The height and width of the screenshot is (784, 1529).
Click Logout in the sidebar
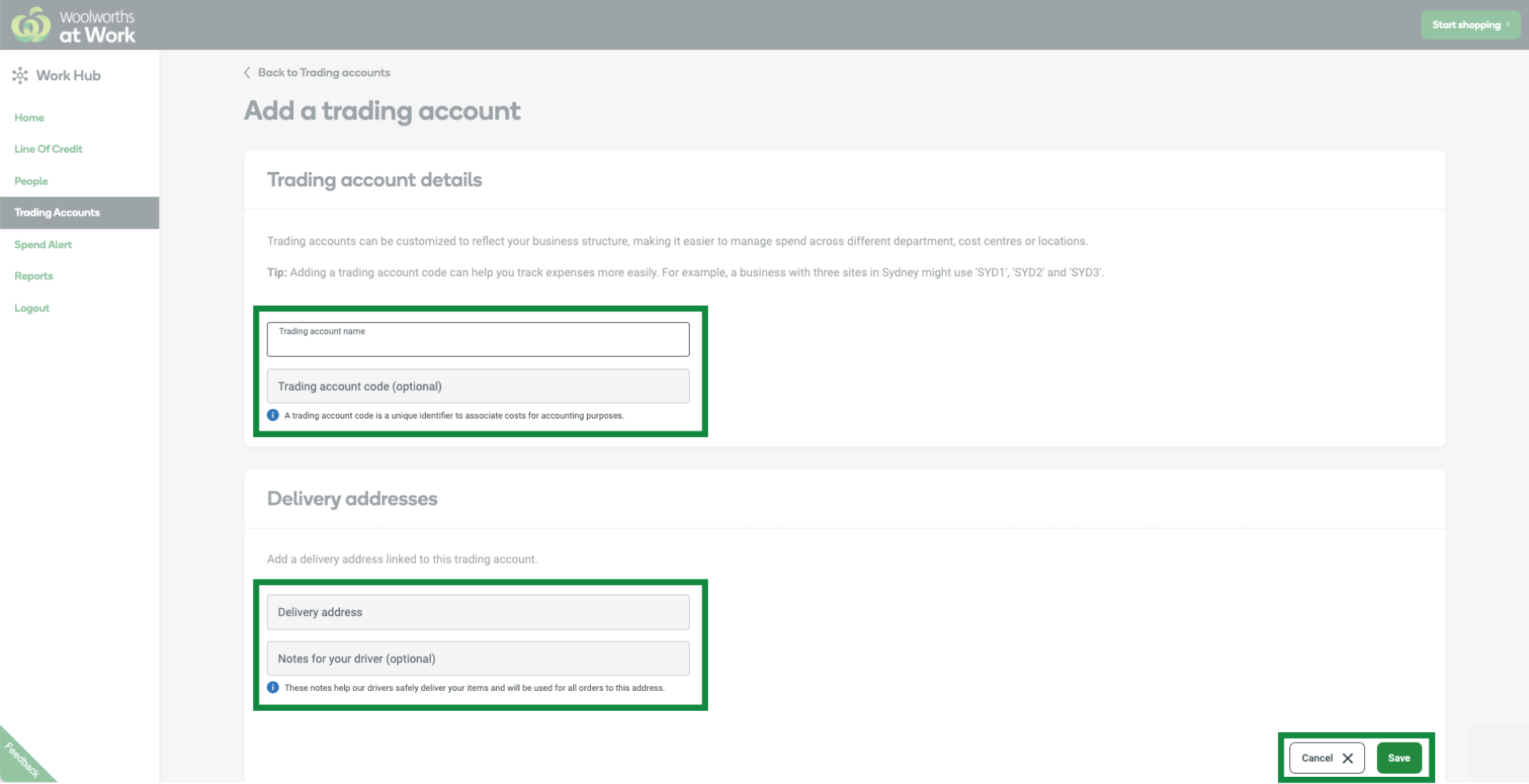point(32,308)
